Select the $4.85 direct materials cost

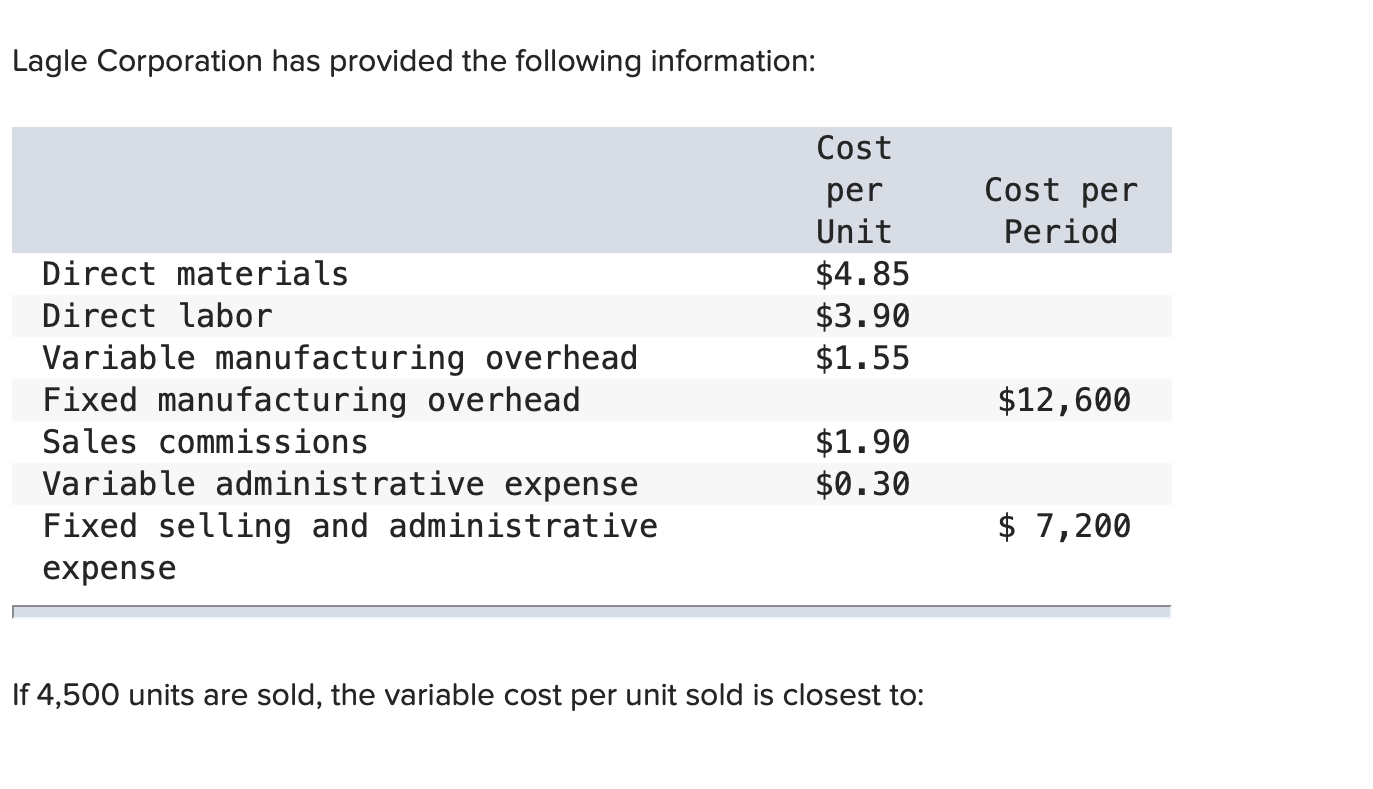[x=862, y=274]
